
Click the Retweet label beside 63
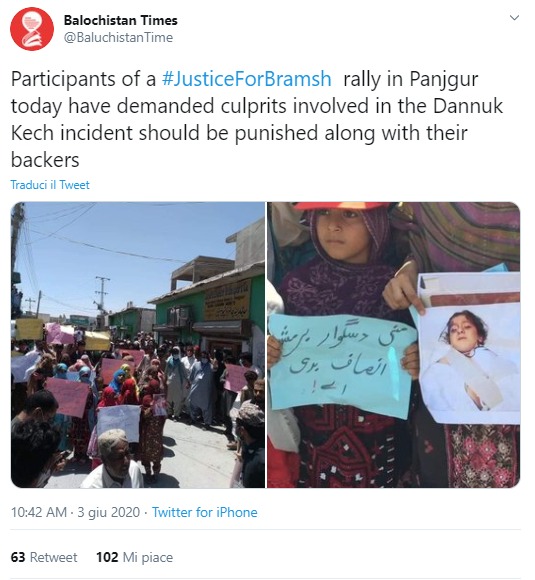tap(54, 557)
